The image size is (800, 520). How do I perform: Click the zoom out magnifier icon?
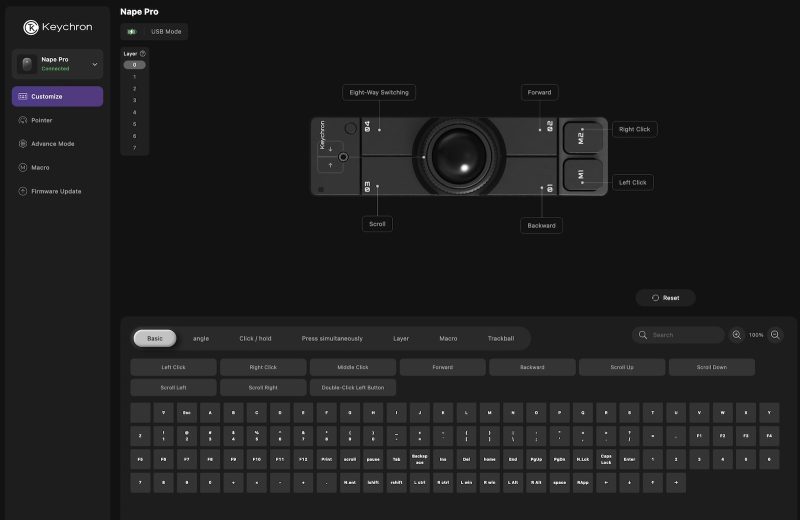[775, 335]
